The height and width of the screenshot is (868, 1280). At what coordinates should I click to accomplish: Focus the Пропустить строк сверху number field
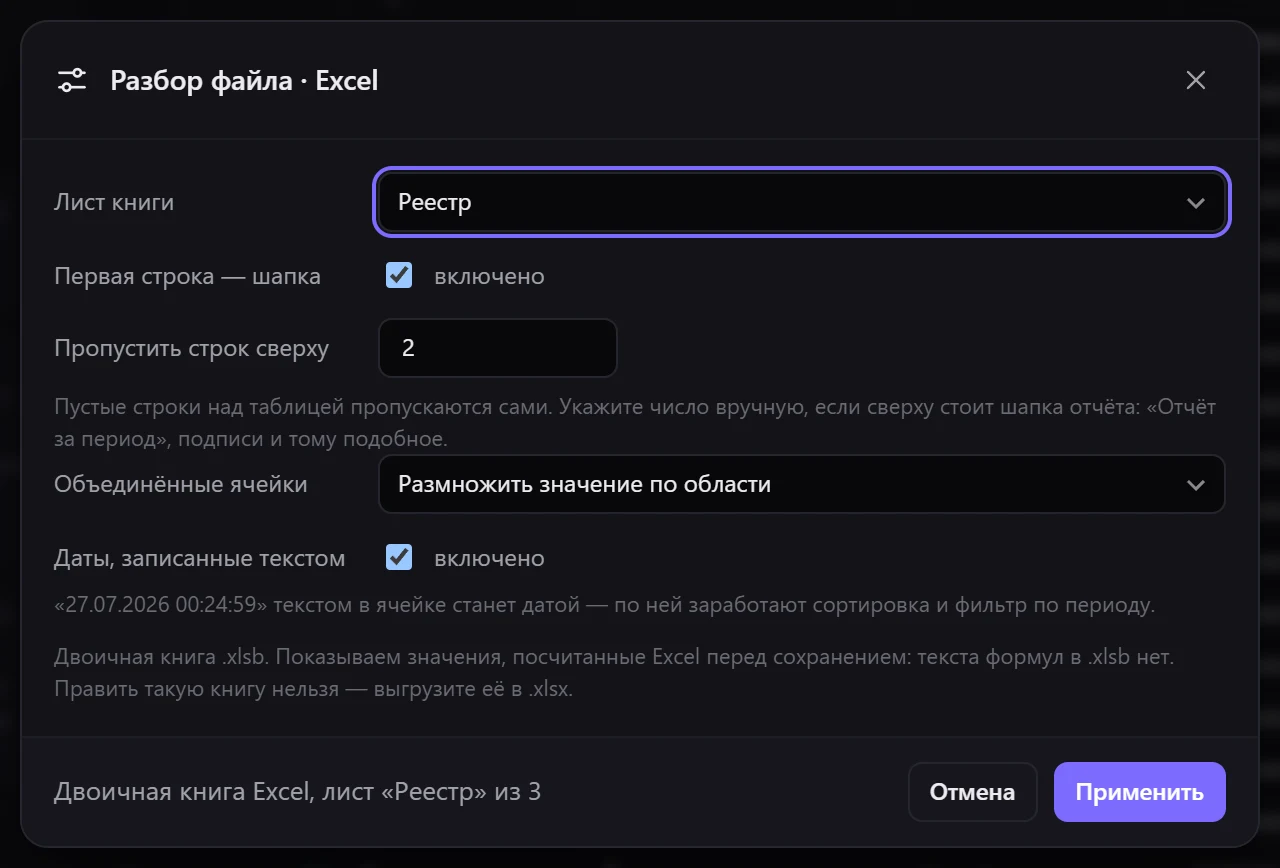tap(498, 348)
